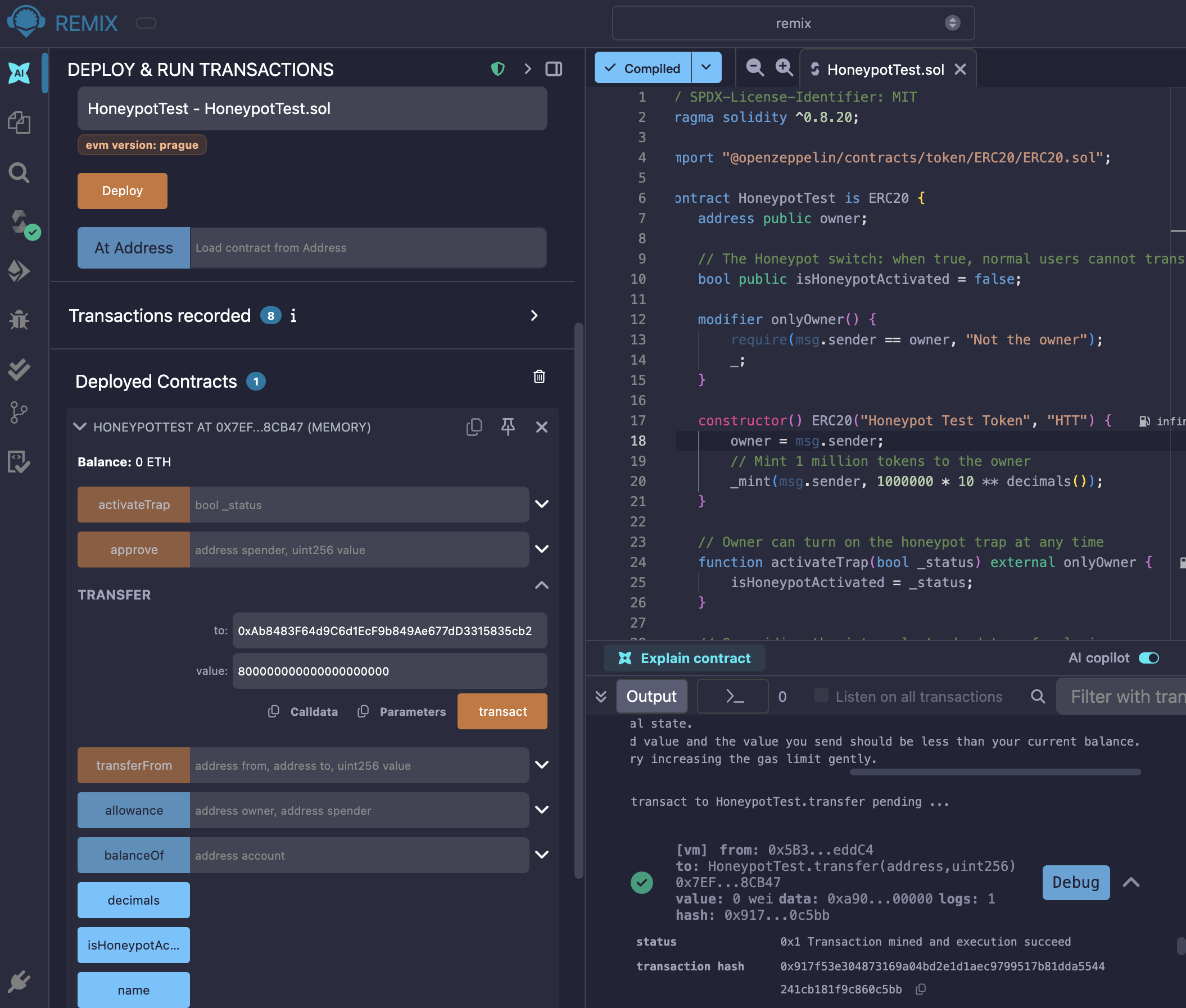Remove the HoneypotTest deployed contract instance

pos(542,427)
